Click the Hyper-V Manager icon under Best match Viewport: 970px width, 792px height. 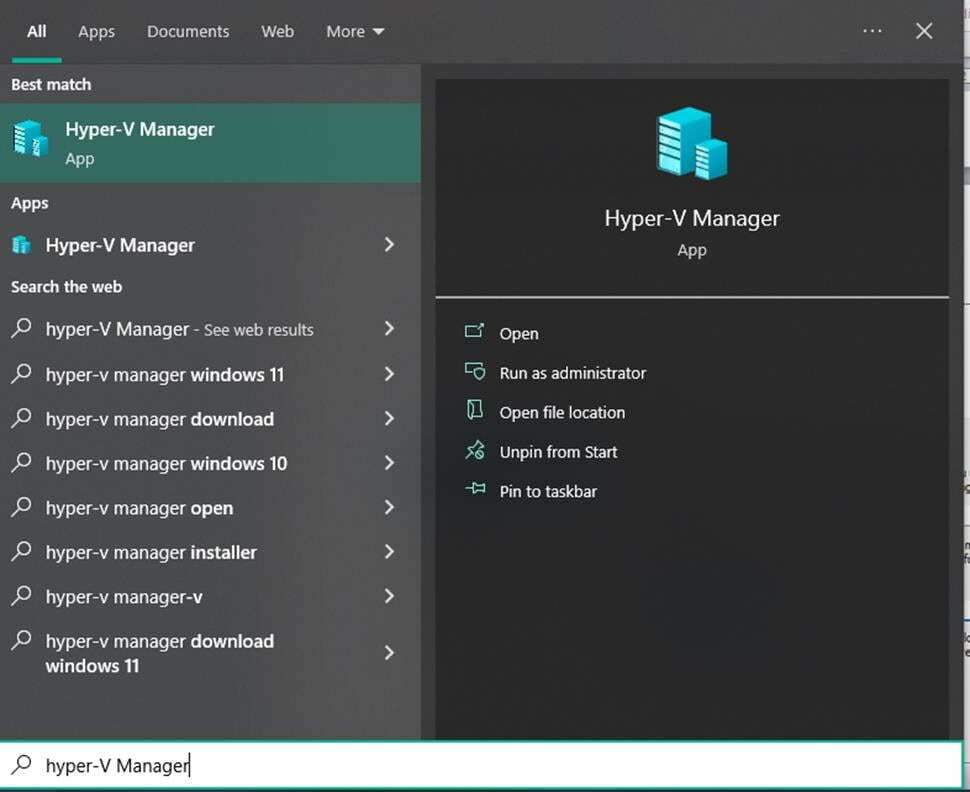[x=30, y=139]
